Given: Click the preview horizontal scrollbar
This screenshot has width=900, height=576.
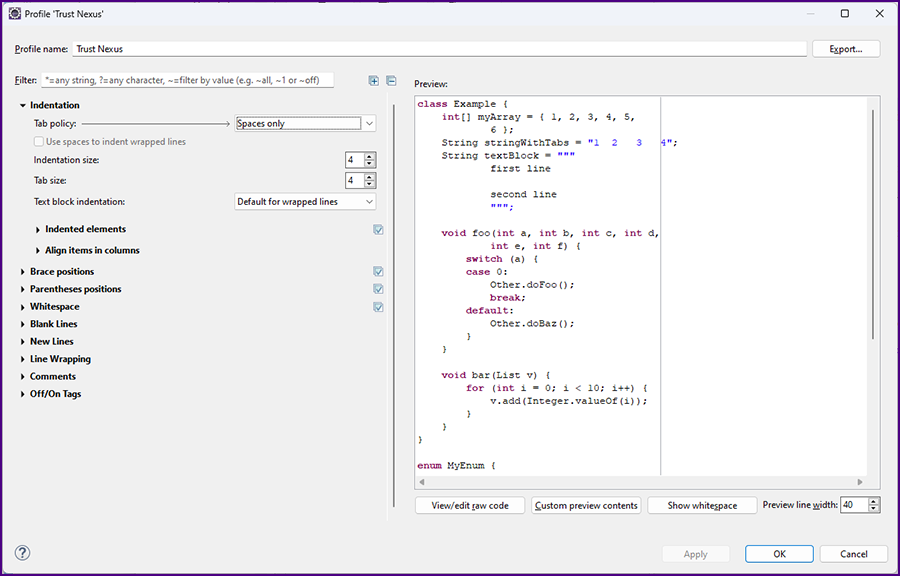Looking at the screenshot, I should 640,482.
